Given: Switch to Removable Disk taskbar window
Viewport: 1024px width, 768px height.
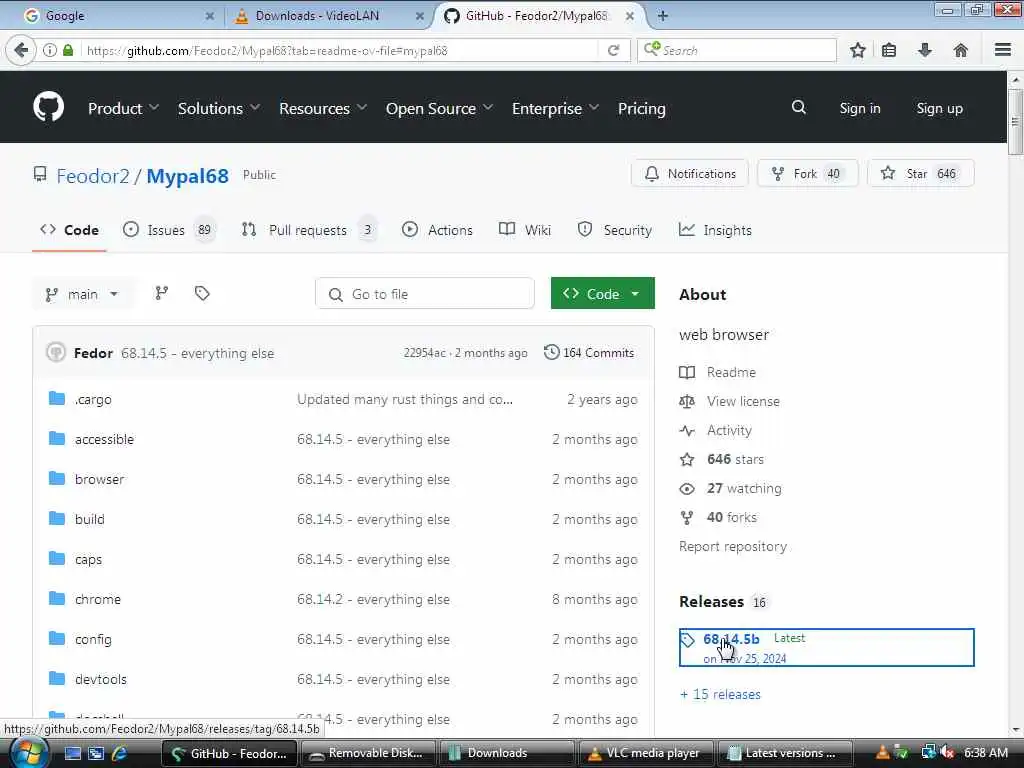Looking at the screenshot, I should click(x=368, y=753).
